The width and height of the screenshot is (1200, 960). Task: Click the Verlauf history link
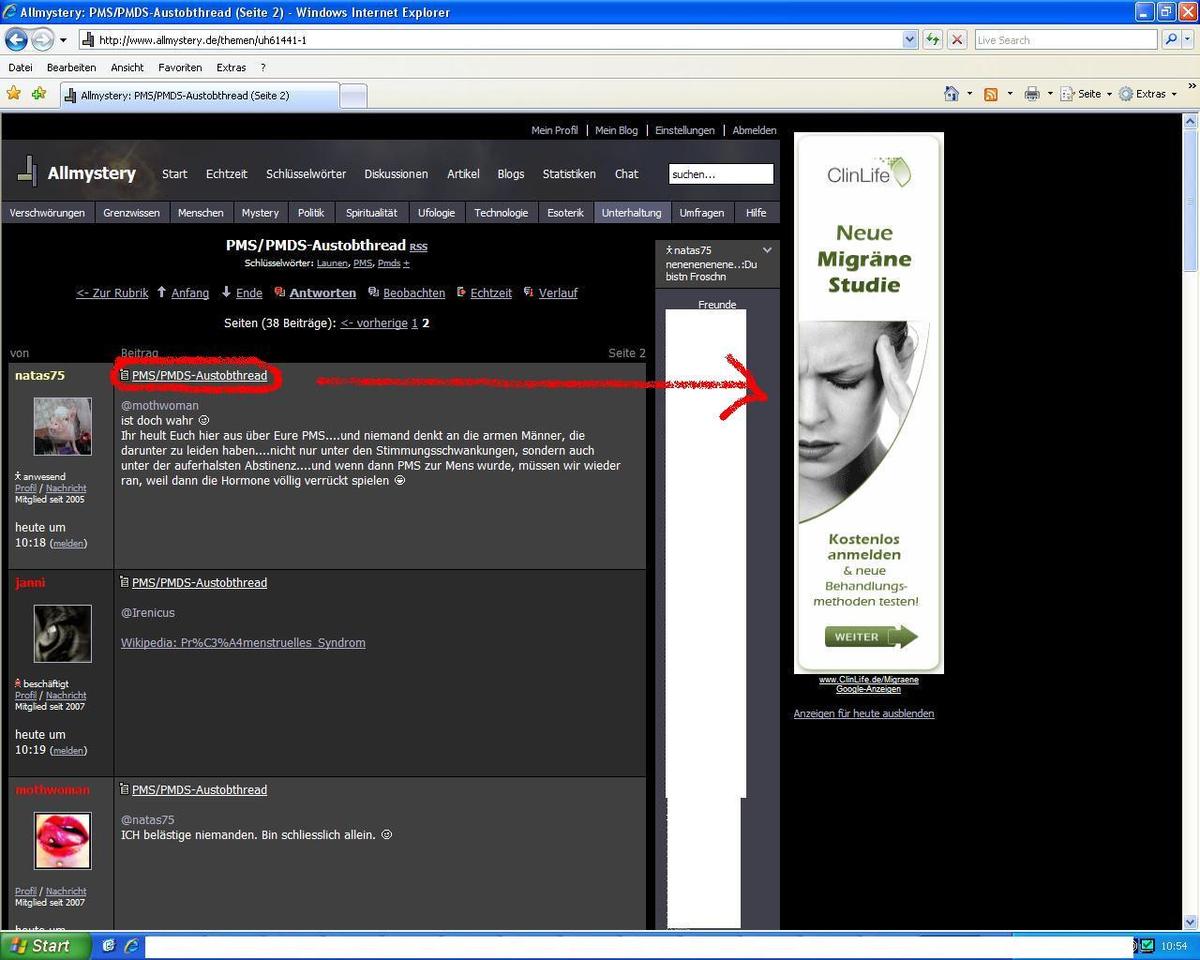click(550, 293)
